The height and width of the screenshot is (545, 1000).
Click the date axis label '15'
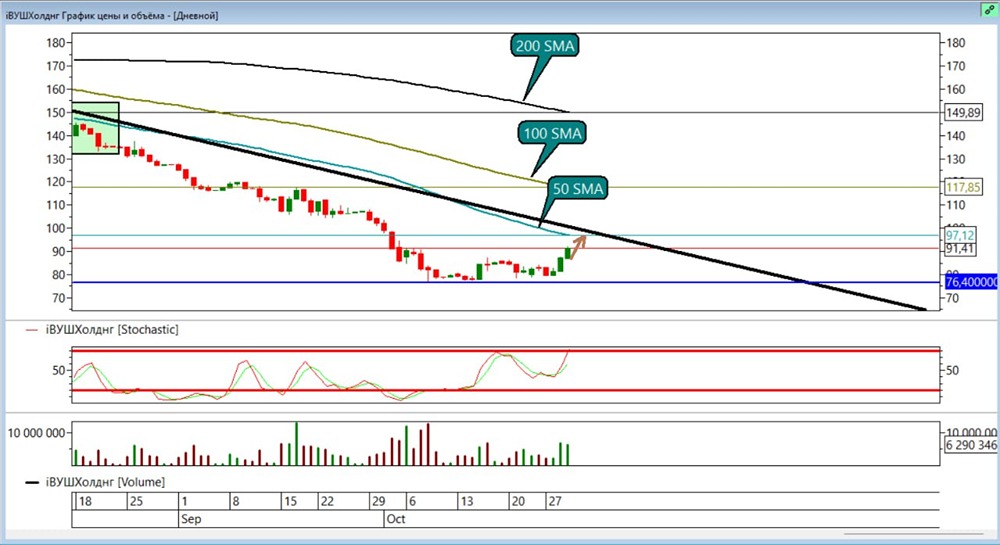tap(290, 501)
